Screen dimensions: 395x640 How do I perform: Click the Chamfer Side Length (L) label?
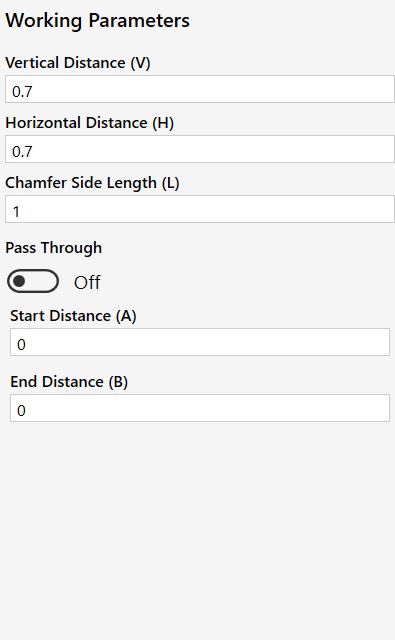[92, 183]
